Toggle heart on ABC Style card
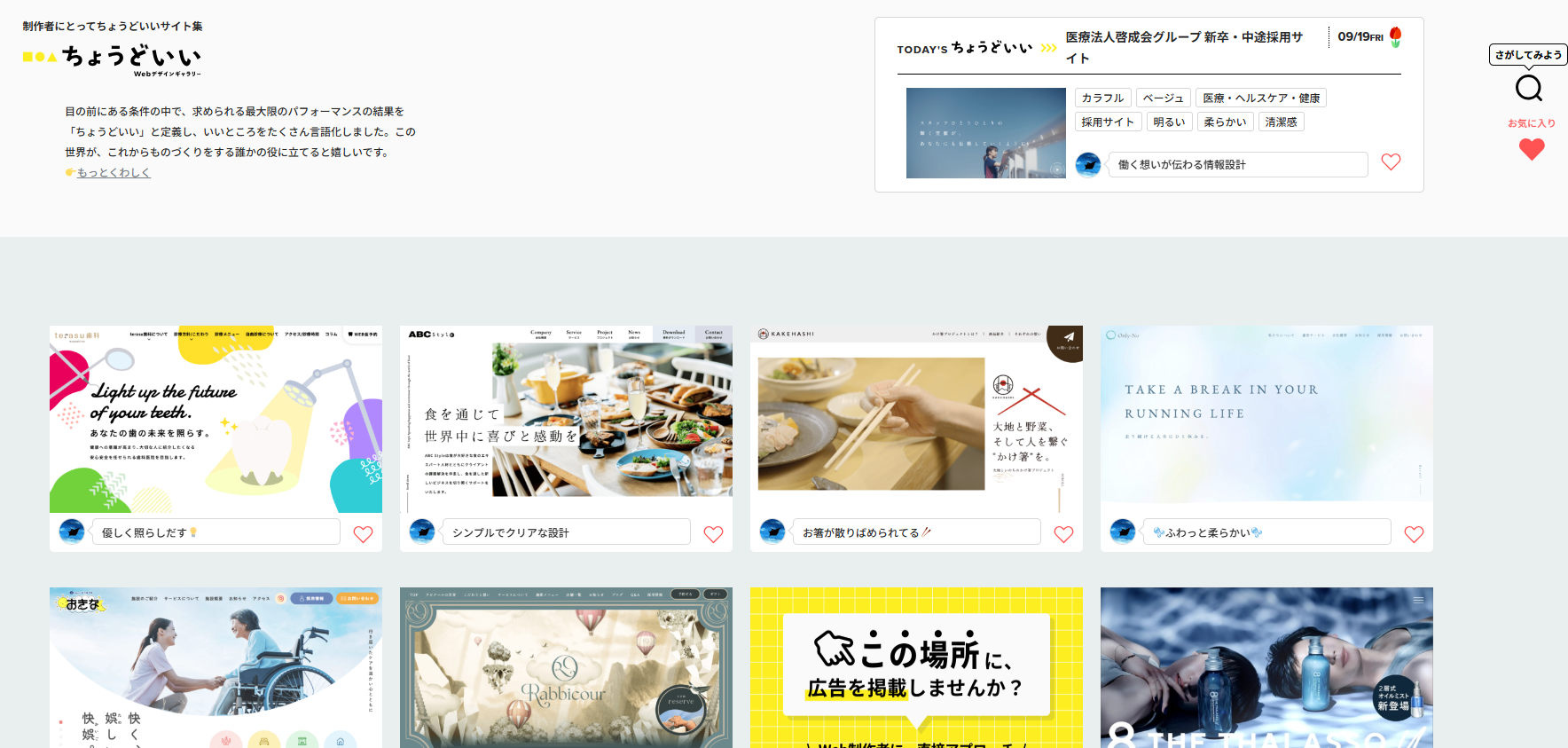This screenshot has width=1568, height=748. point(713,534)
